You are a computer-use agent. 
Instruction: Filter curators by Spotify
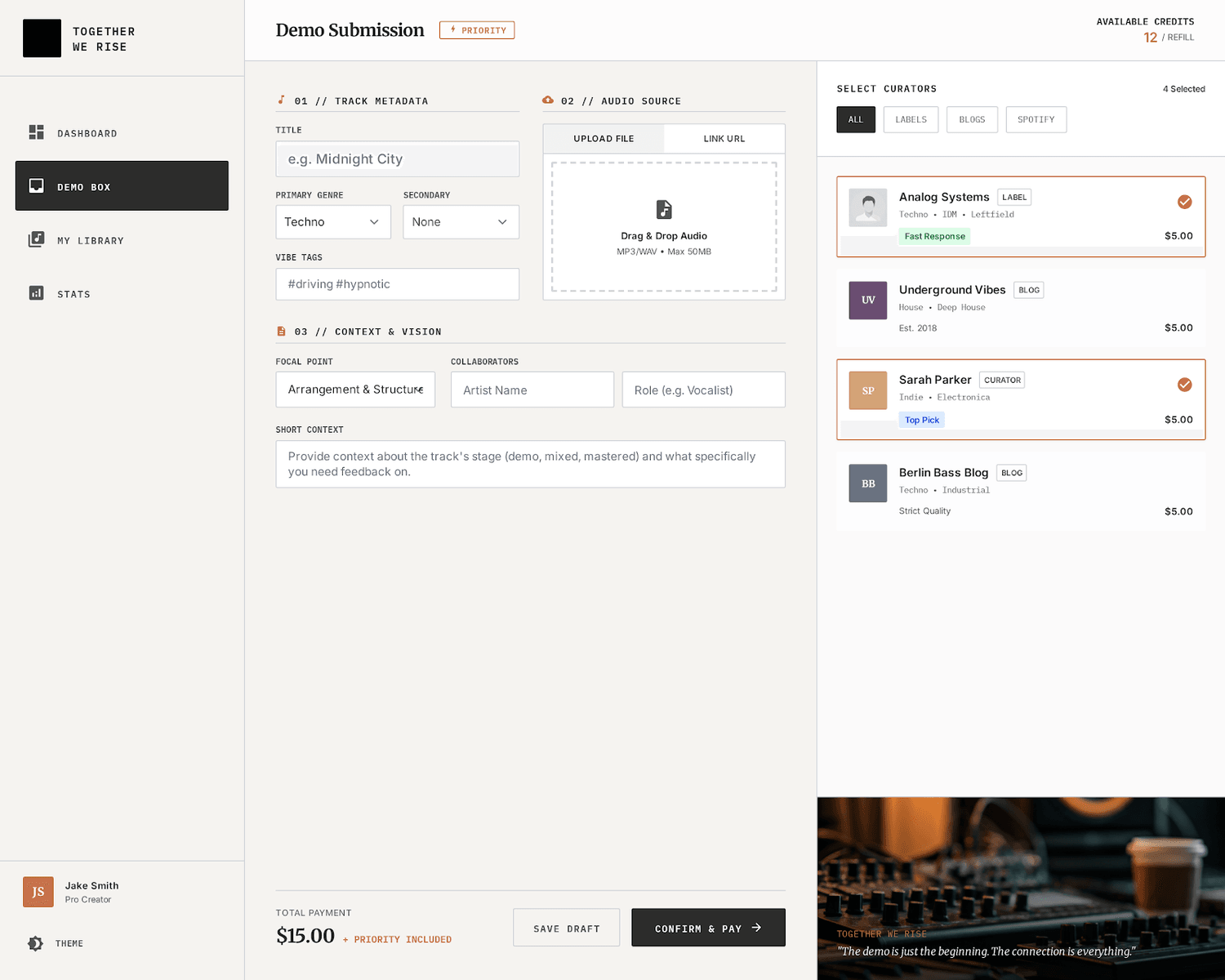pyautogui.click(x=1036, y=119)
